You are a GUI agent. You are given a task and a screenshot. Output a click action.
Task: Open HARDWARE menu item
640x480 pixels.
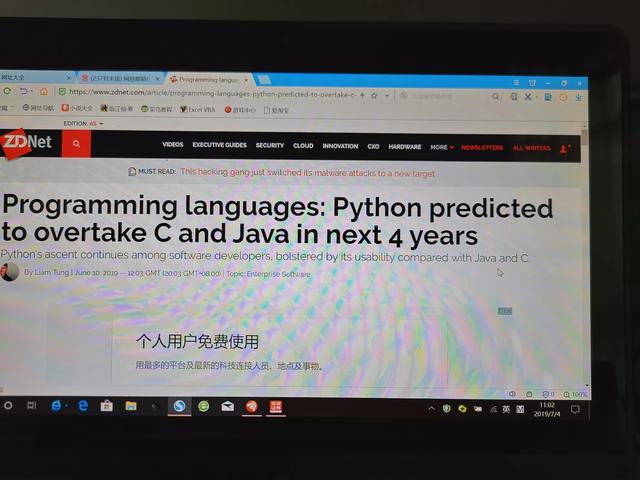(x=405, y=147)
